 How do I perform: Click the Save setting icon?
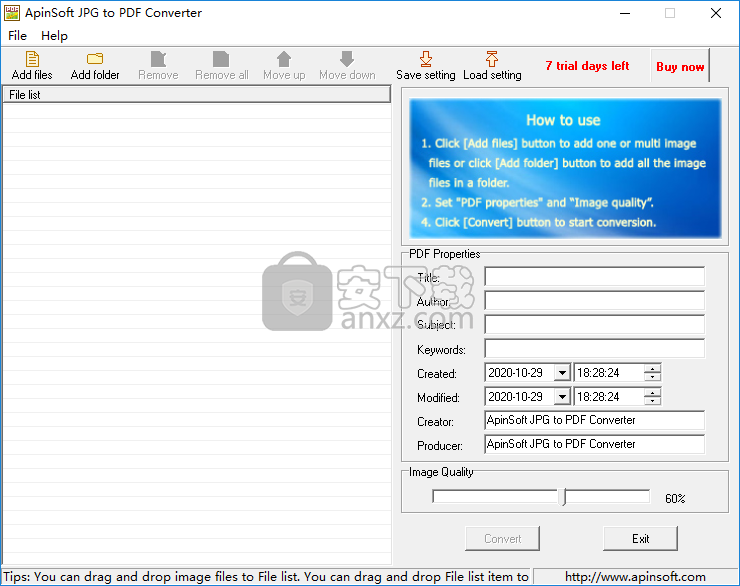pyautogui.click(x=426, y=59)
